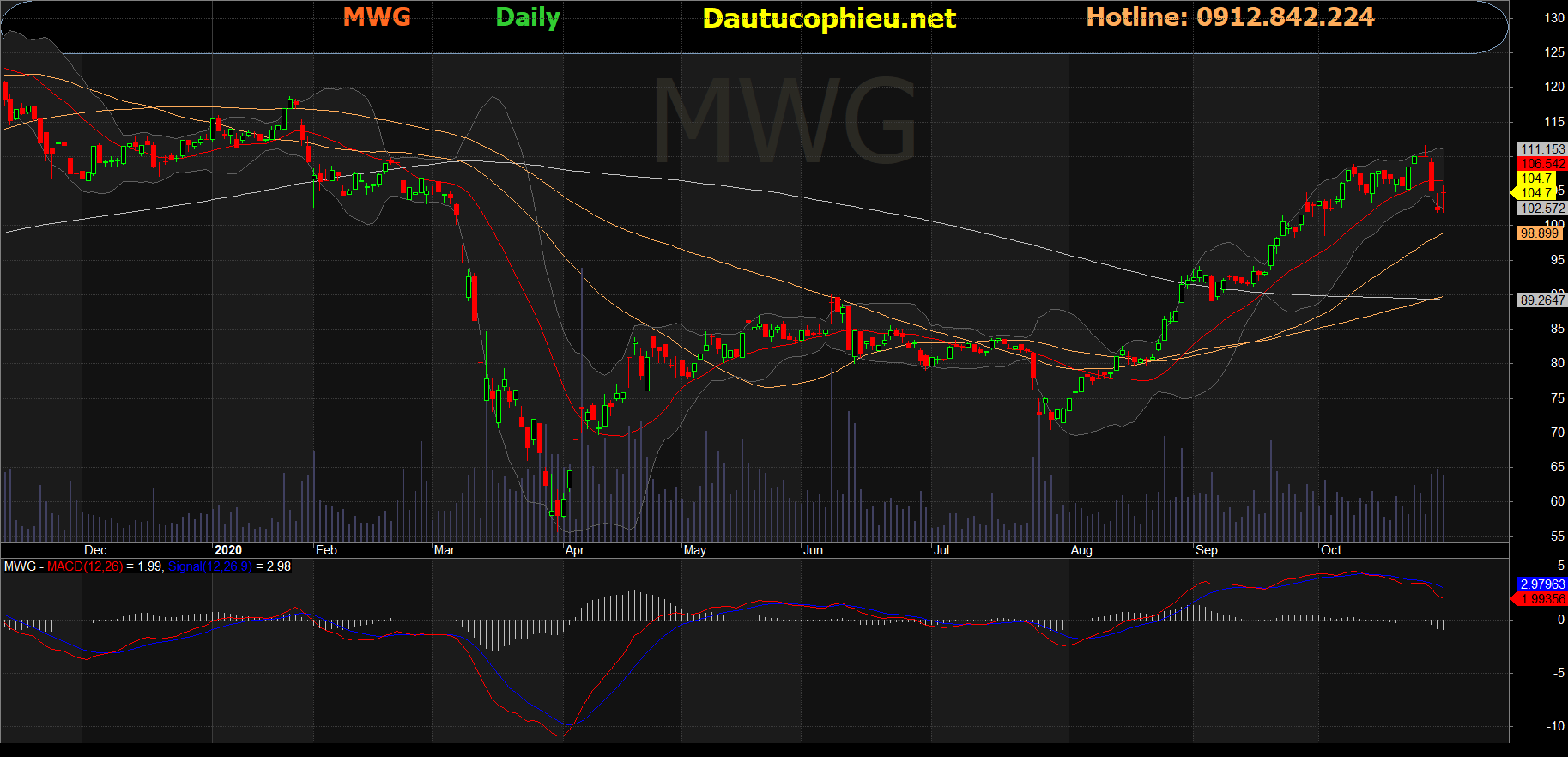1568x757 pixels.
Task: Select the Jun marker on time axis
Action: (812, 550)
